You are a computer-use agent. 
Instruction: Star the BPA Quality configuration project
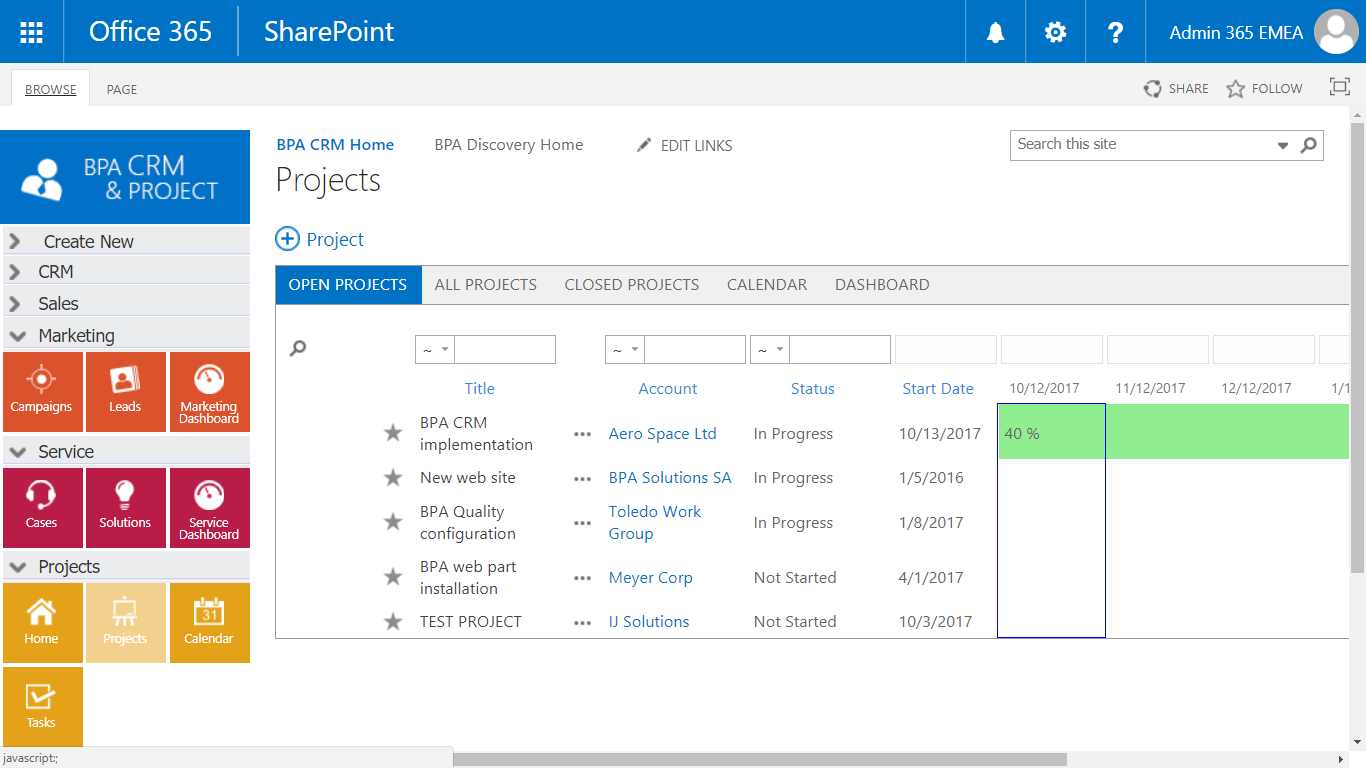[x=394, y=522]
